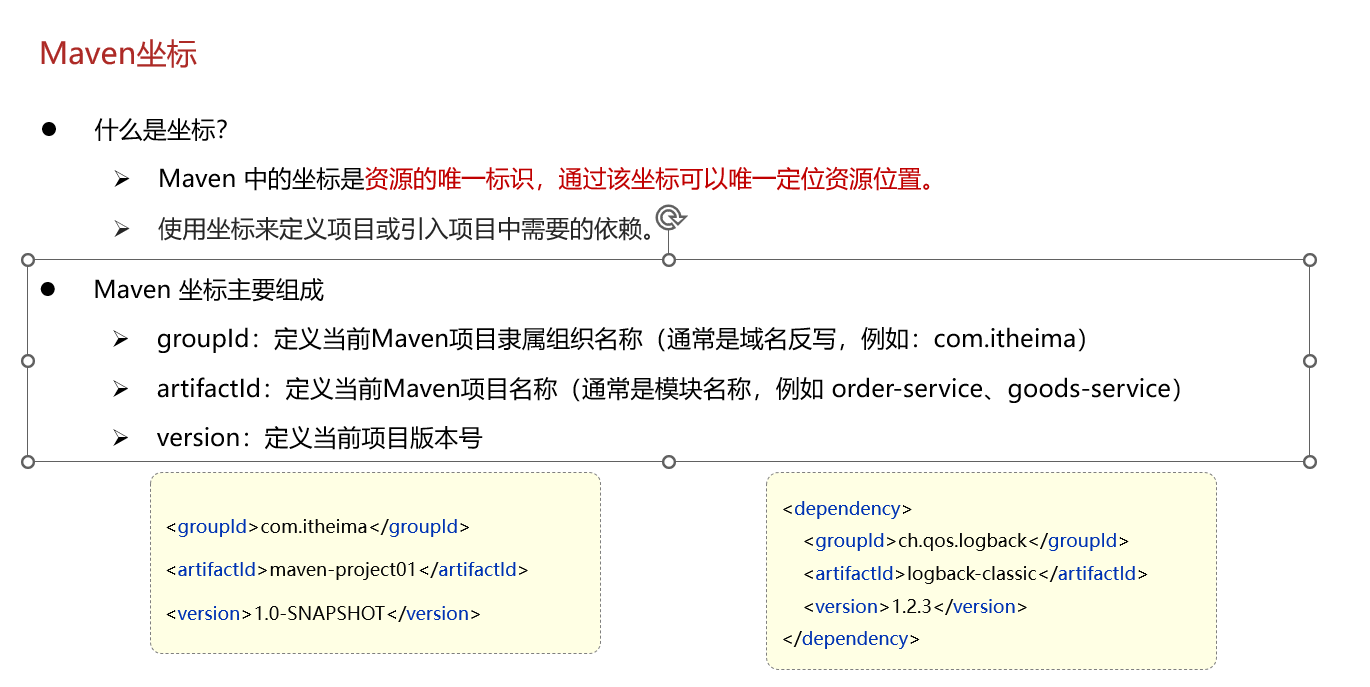Click the arrow marker before groupId line

click(x=122, y=338)
